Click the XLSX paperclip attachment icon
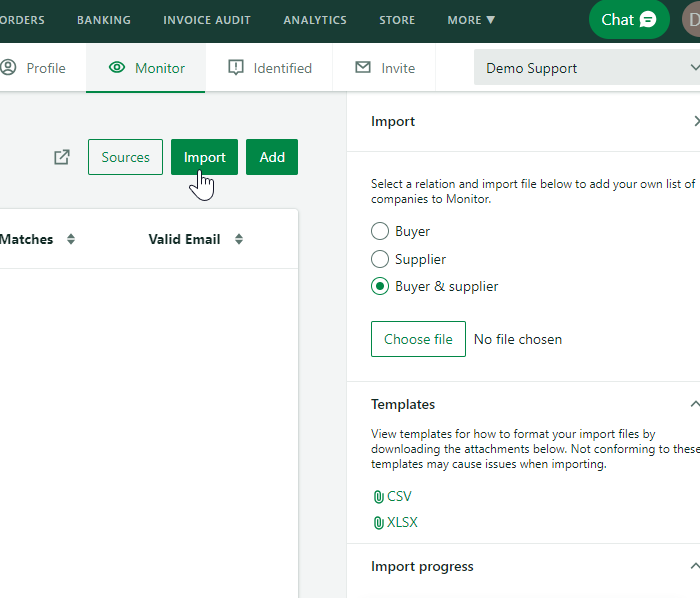 pos(378,523)
